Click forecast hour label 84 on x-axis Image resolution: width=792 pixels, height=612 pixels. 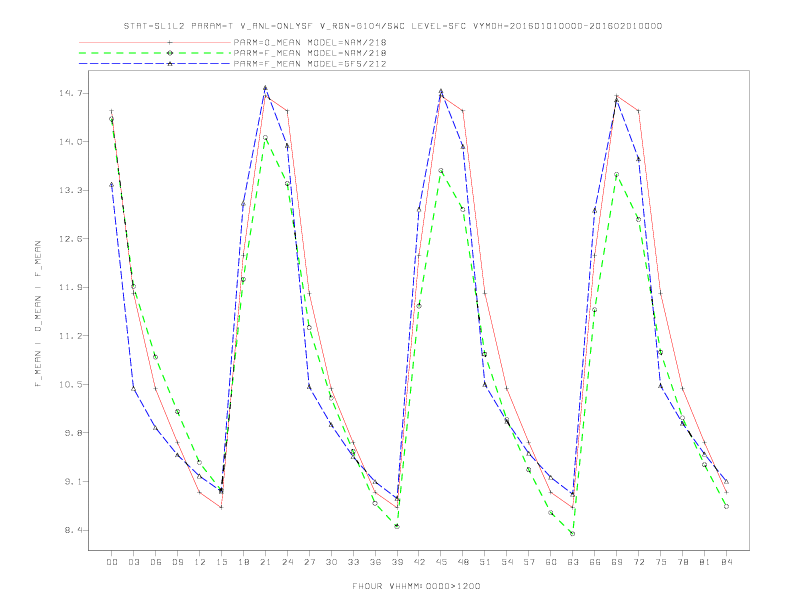[726, 562]
